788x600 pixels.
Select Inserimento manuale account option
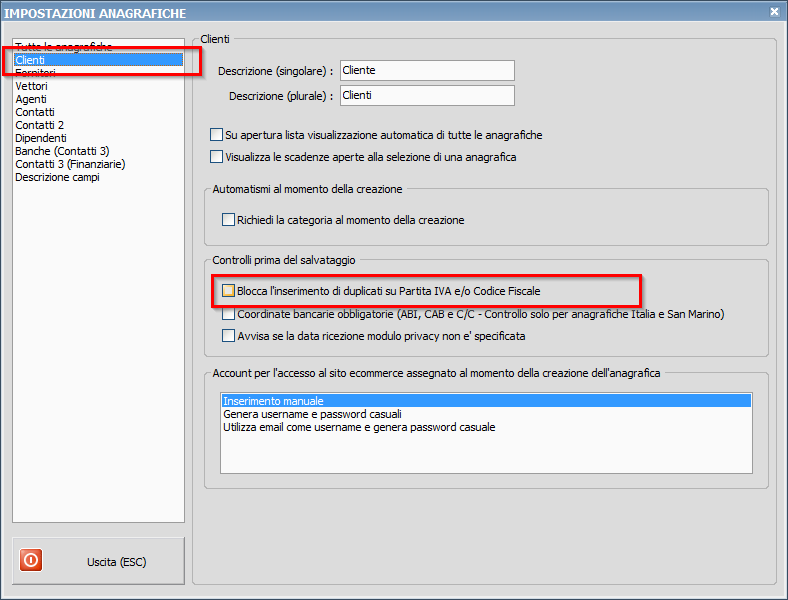coord(486,401)
